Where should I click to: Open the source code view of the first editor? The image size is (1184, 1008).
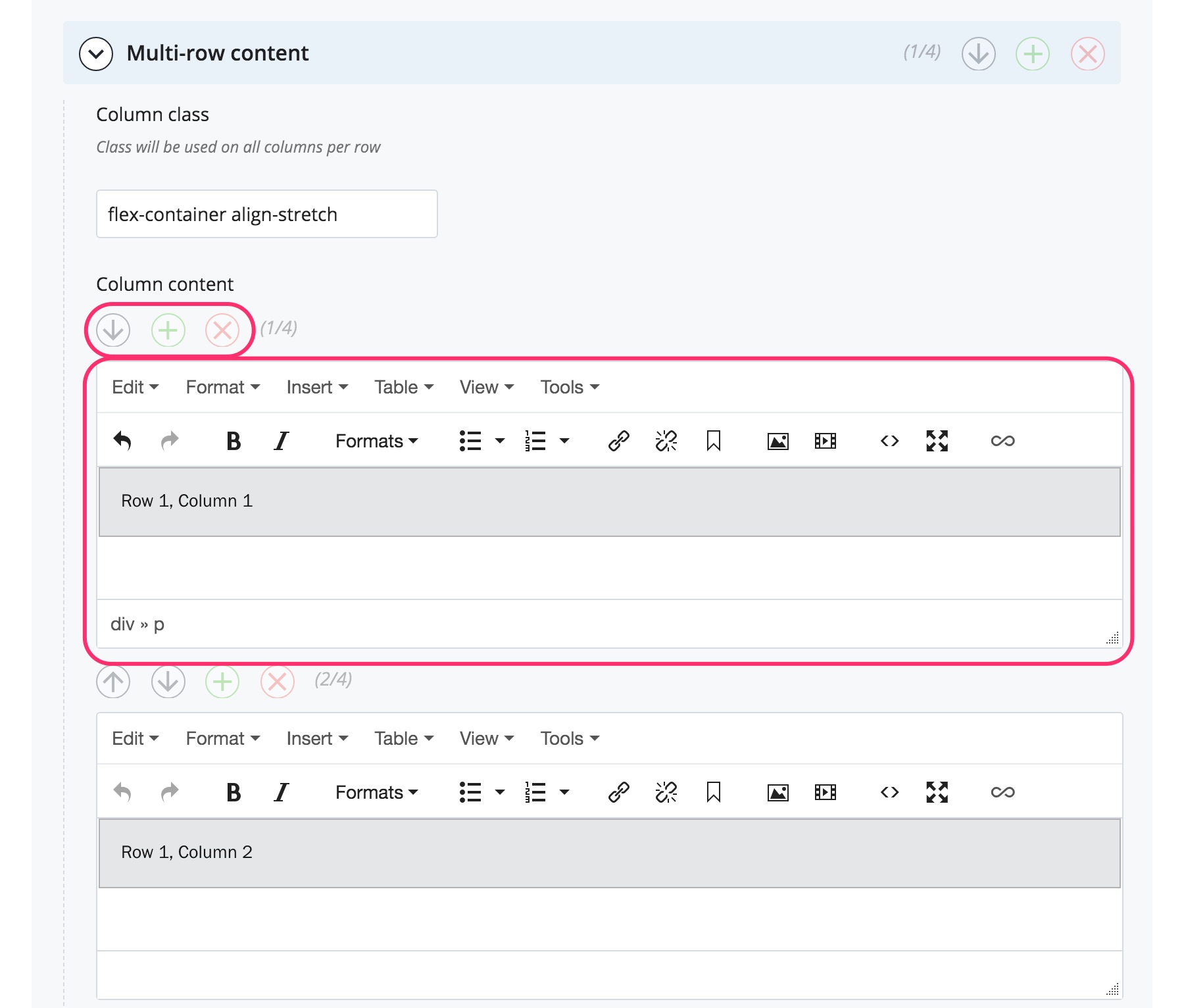point(889,441)
